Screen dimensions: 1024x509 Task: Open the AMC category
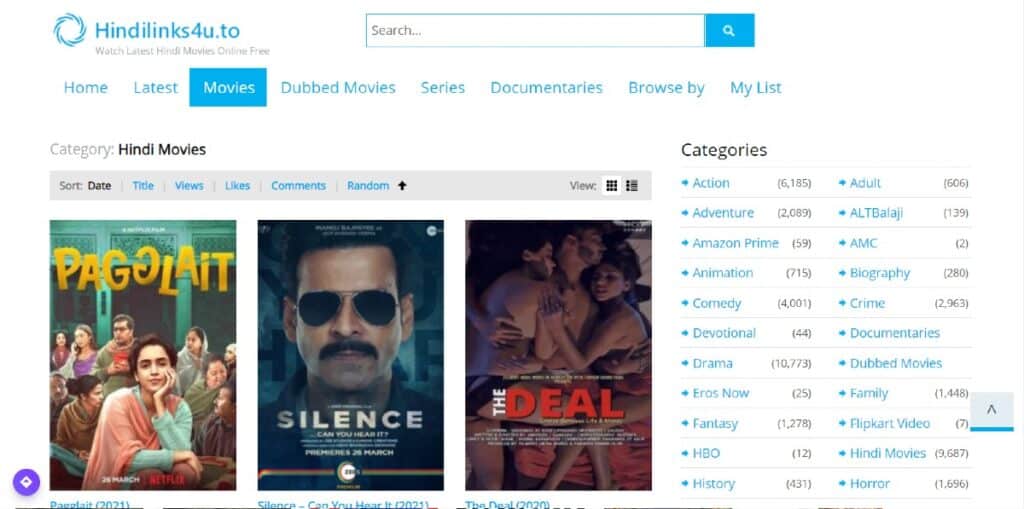863,243
